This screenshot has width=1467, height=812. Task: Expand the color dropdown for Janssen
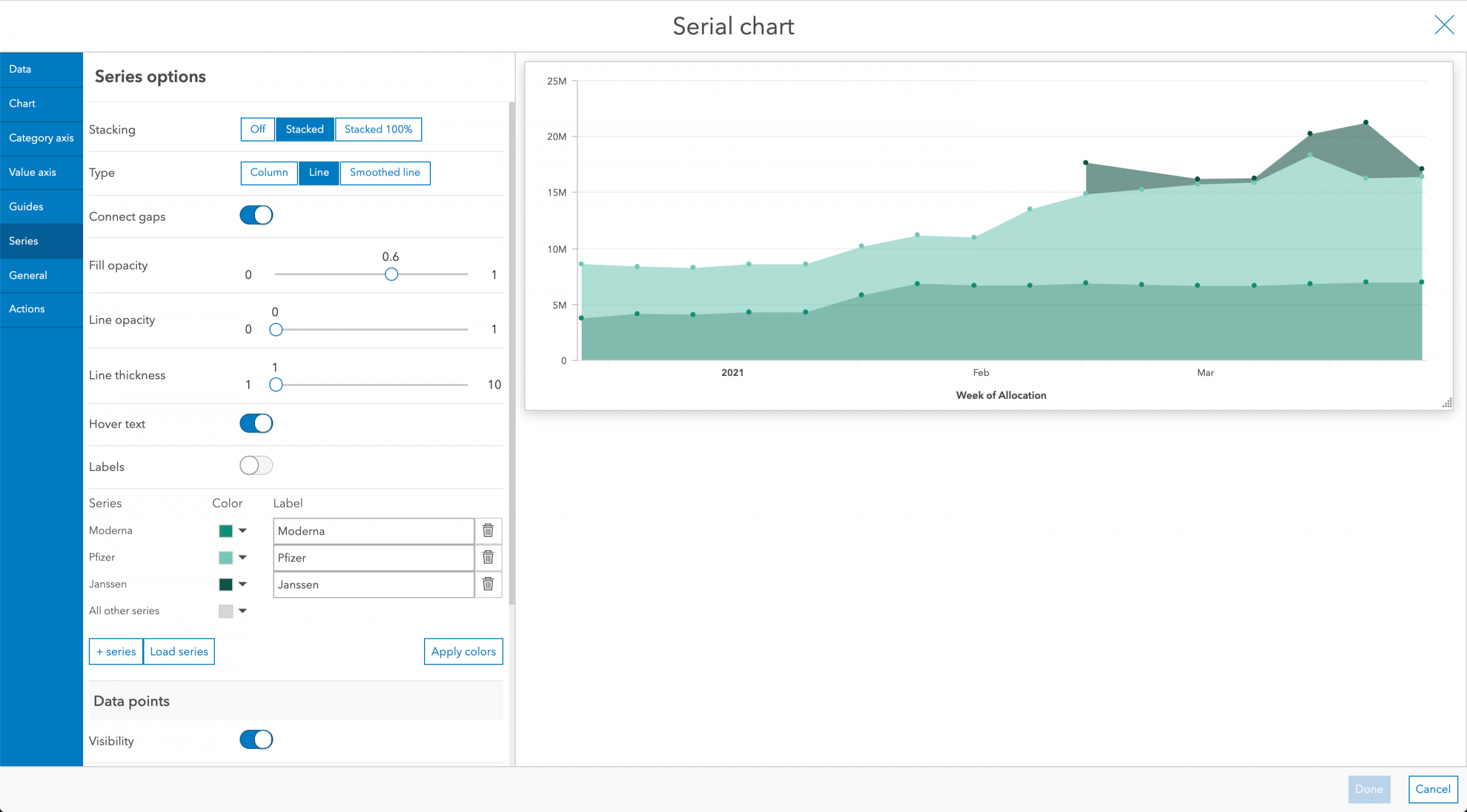[x=244, y=584]
